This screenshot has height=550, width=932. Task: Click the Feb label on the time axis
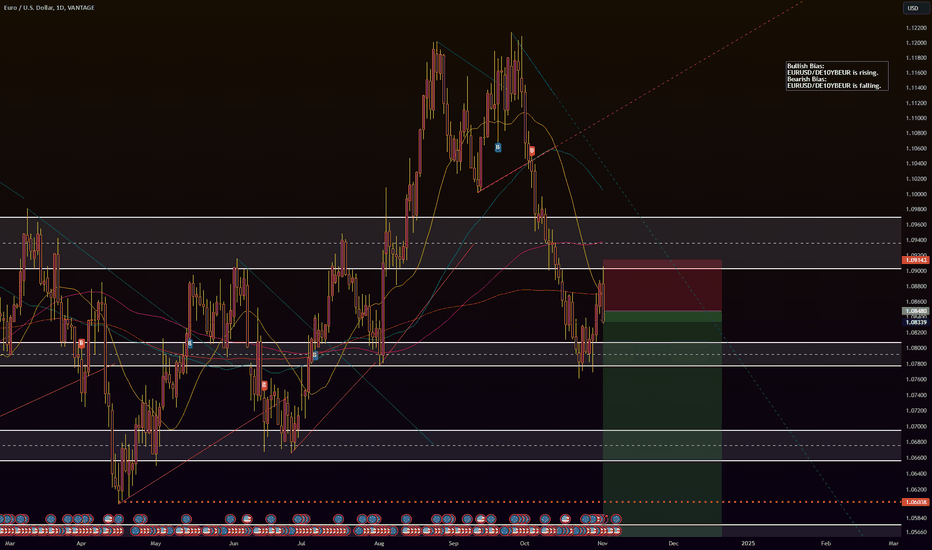tap(826, 543)
